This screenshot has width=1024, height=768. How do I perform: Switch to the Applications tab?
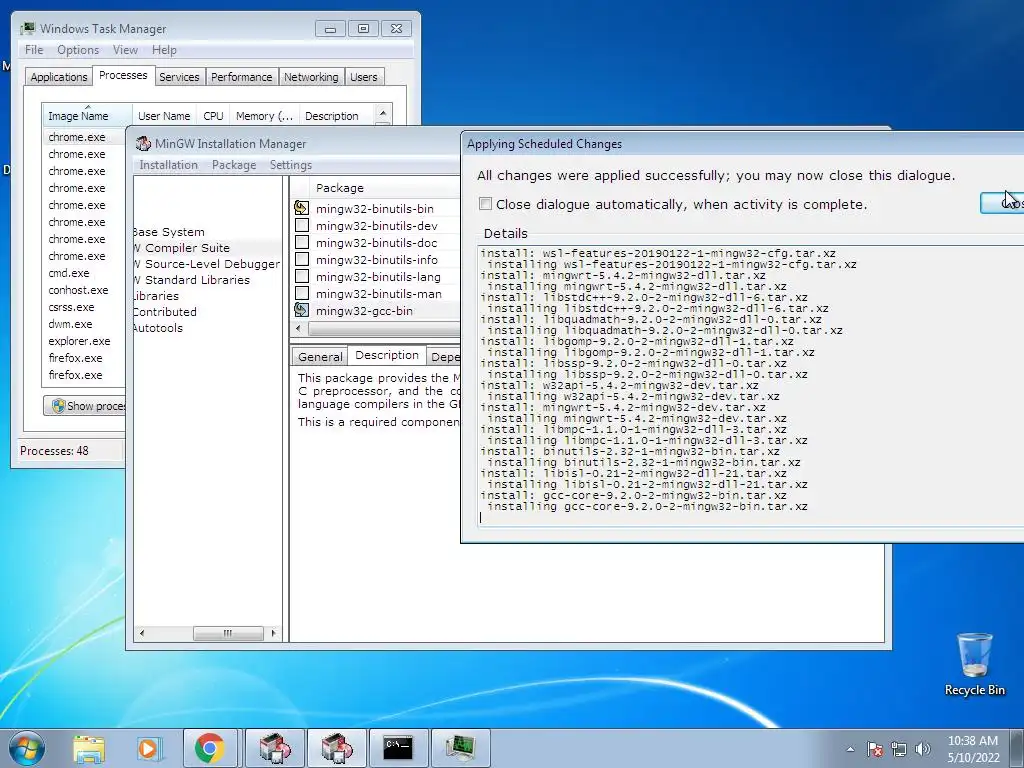pos(59,77)
